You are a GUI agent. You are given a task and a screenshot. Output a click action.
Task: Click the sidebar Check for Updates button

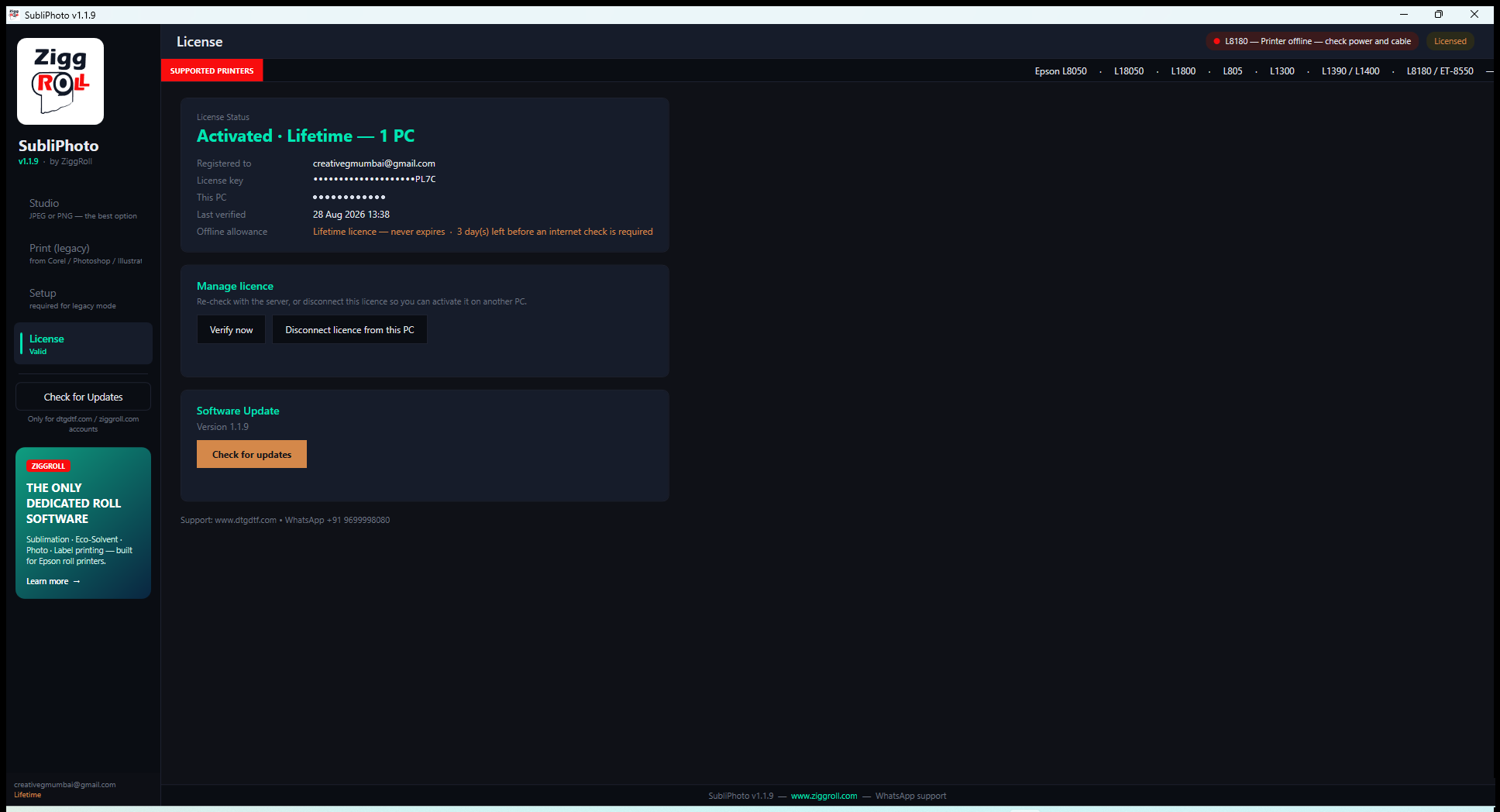[83, 397]
